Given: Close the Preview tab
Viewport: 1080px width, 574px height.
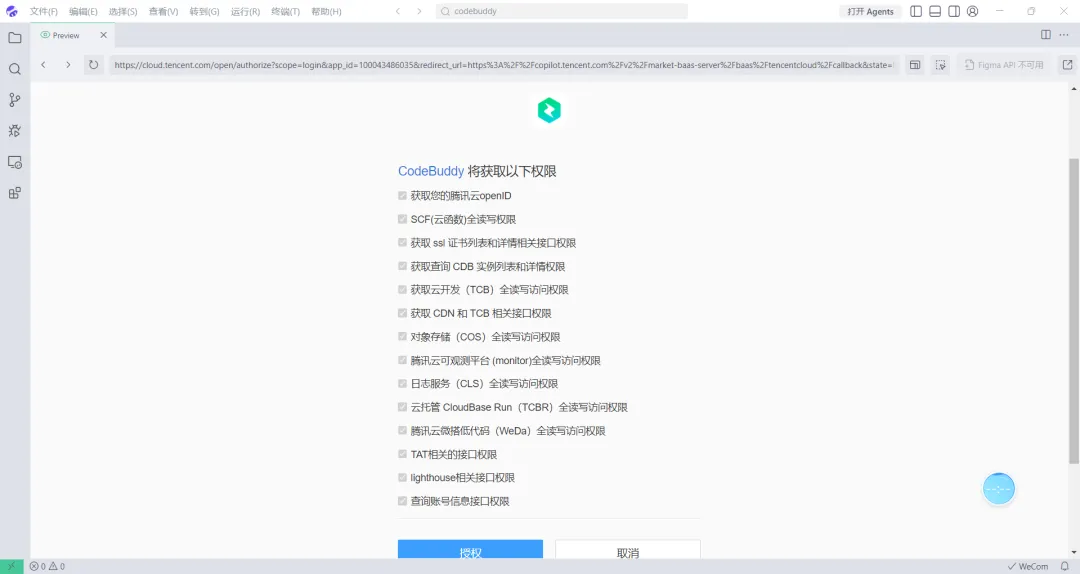Looking at the screenshot, I should pyautogui.click(x=103, y=35).
